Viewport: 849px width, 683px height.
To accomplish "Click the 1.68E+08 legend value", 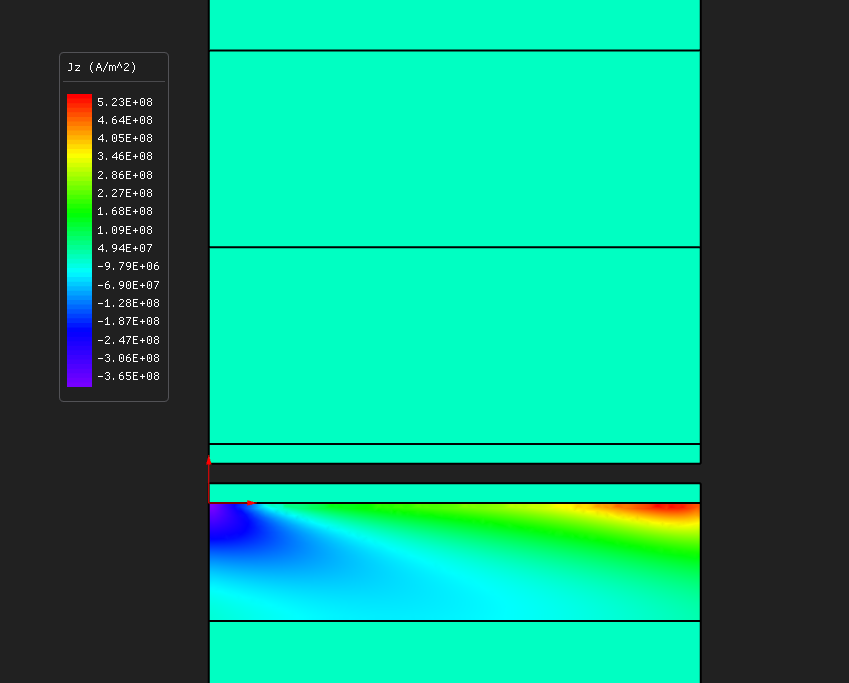I will 125,211.
